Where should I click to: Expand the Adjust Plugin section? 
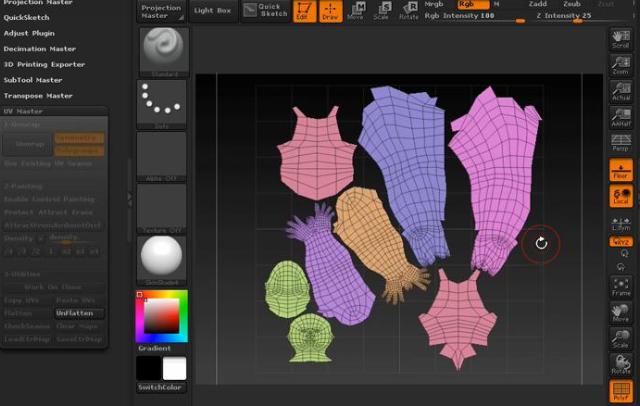[x=29, y=33]
